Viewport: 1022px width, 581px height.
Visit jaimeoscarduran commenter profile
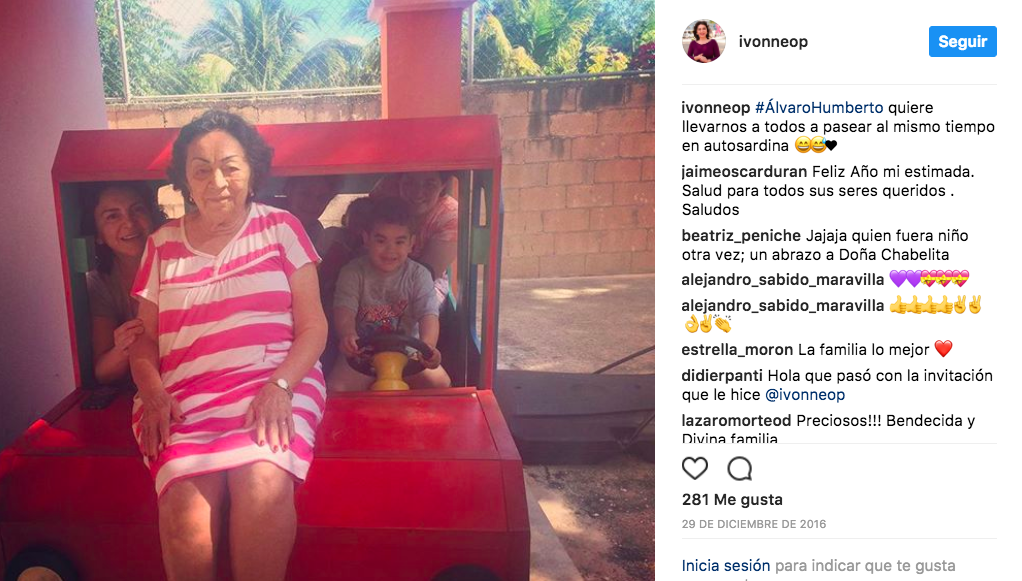[744, 172]
